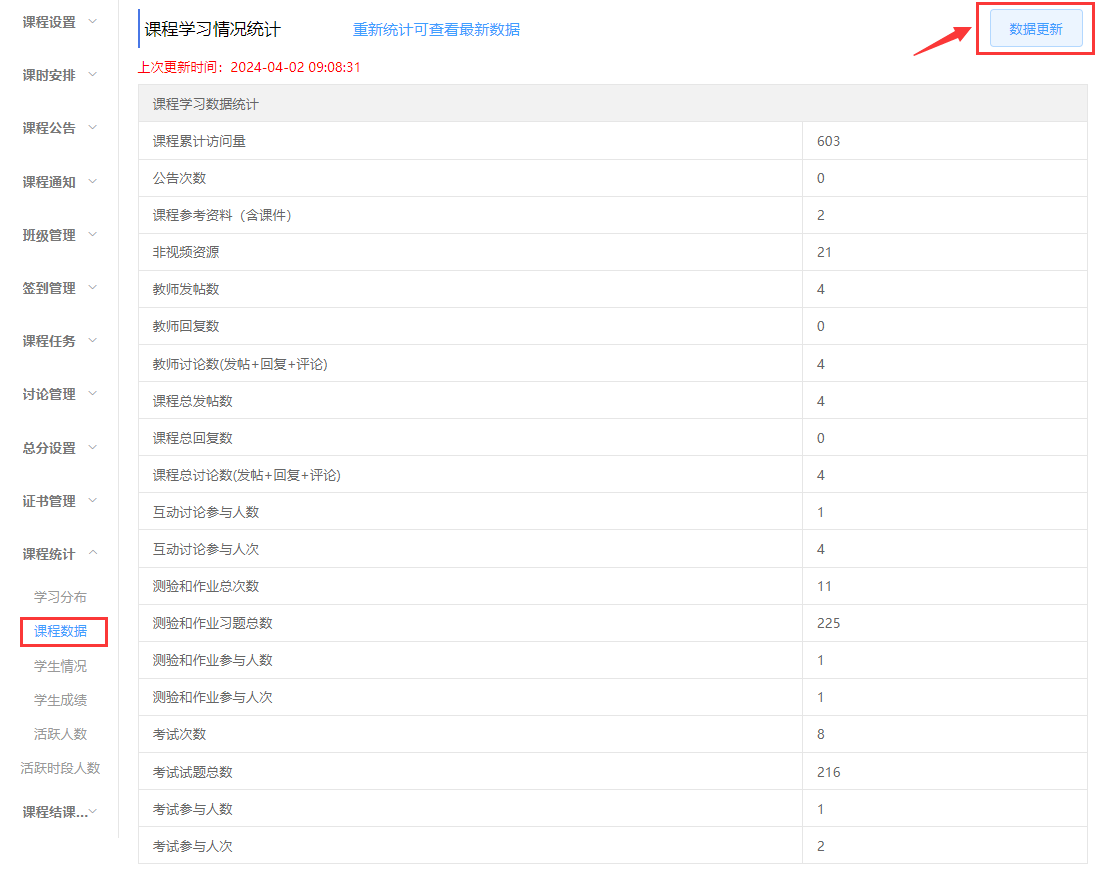Select 课程数据 in the sidebar
This screenshot has height=877, width=1111.
pyautogui.click(x=60, y=631)
